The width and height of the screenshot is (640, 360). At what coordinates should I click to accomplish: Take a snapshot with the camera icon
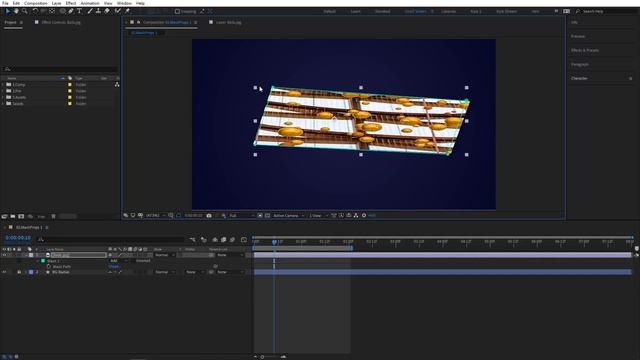[x=209, y=216]
